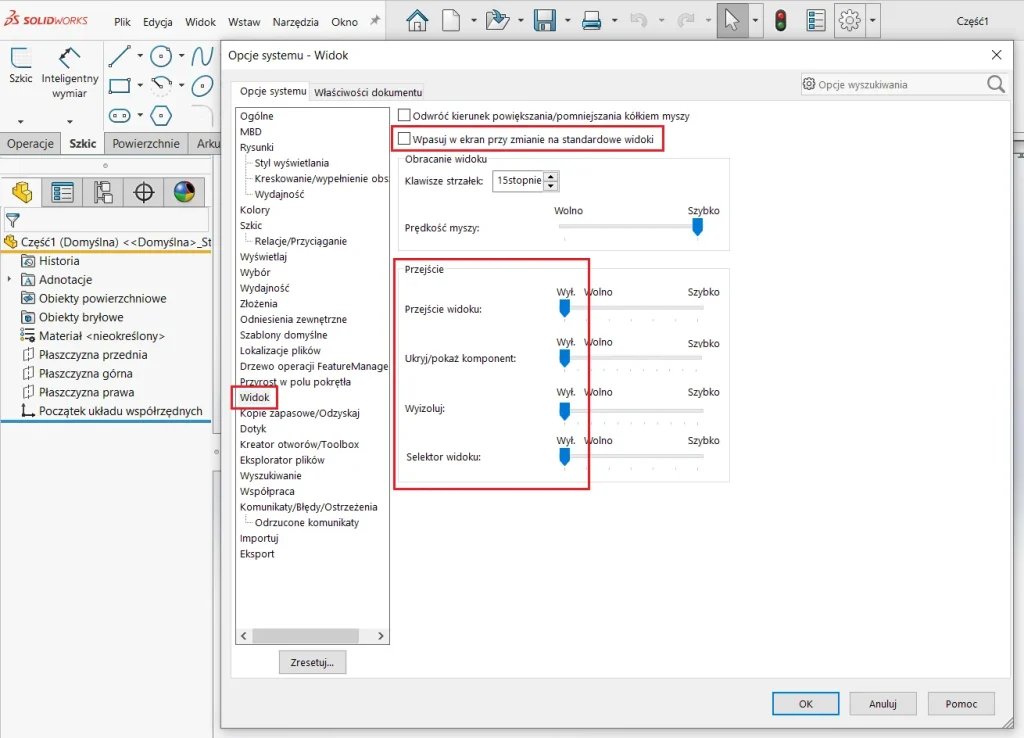Open the Plik menu

tap(122, 22)
